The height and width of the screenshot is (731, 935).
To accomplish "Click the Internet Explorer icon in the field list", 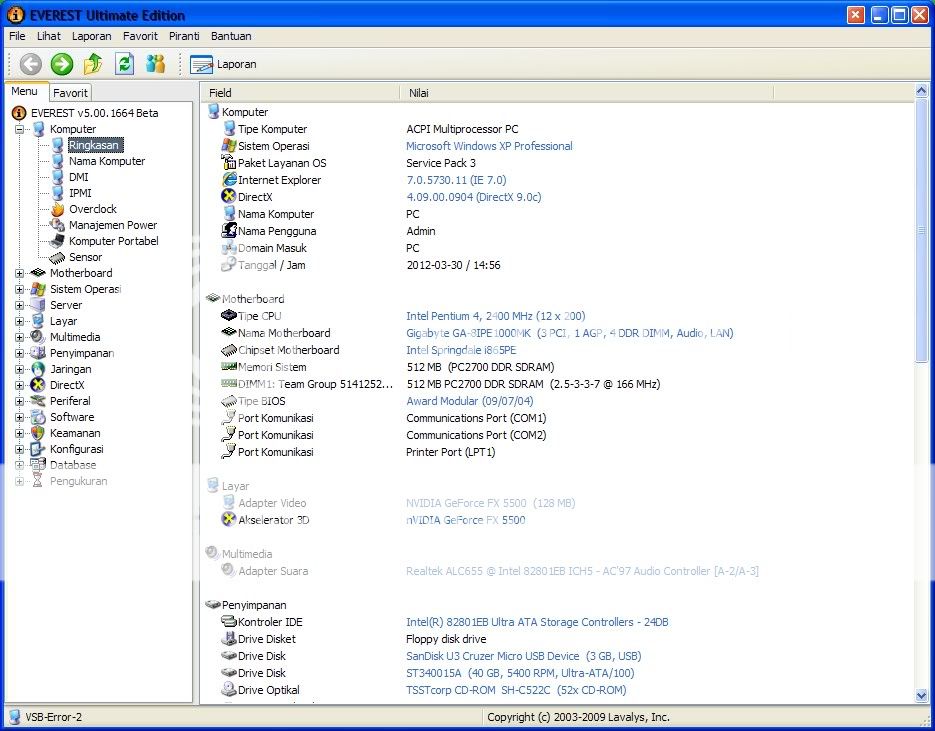I will click(229, 179).
